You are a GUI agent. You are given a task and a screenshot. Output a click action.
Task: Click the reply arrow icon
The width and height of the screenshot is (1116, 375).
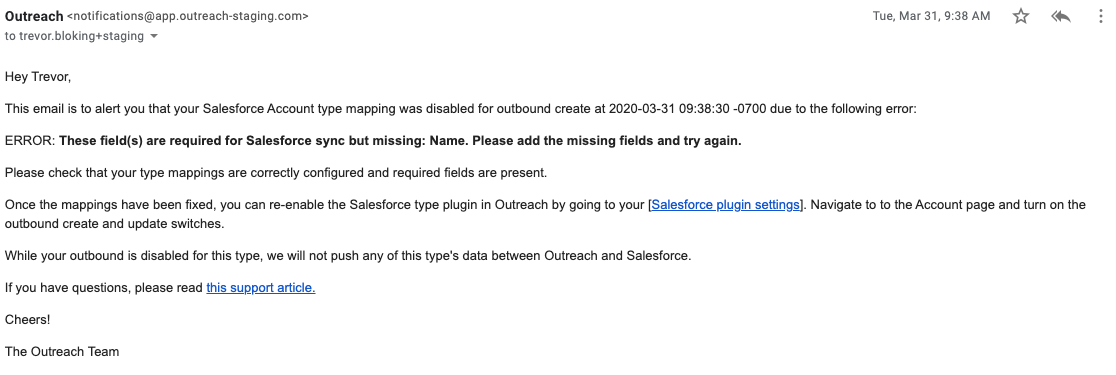point(1061,16)
